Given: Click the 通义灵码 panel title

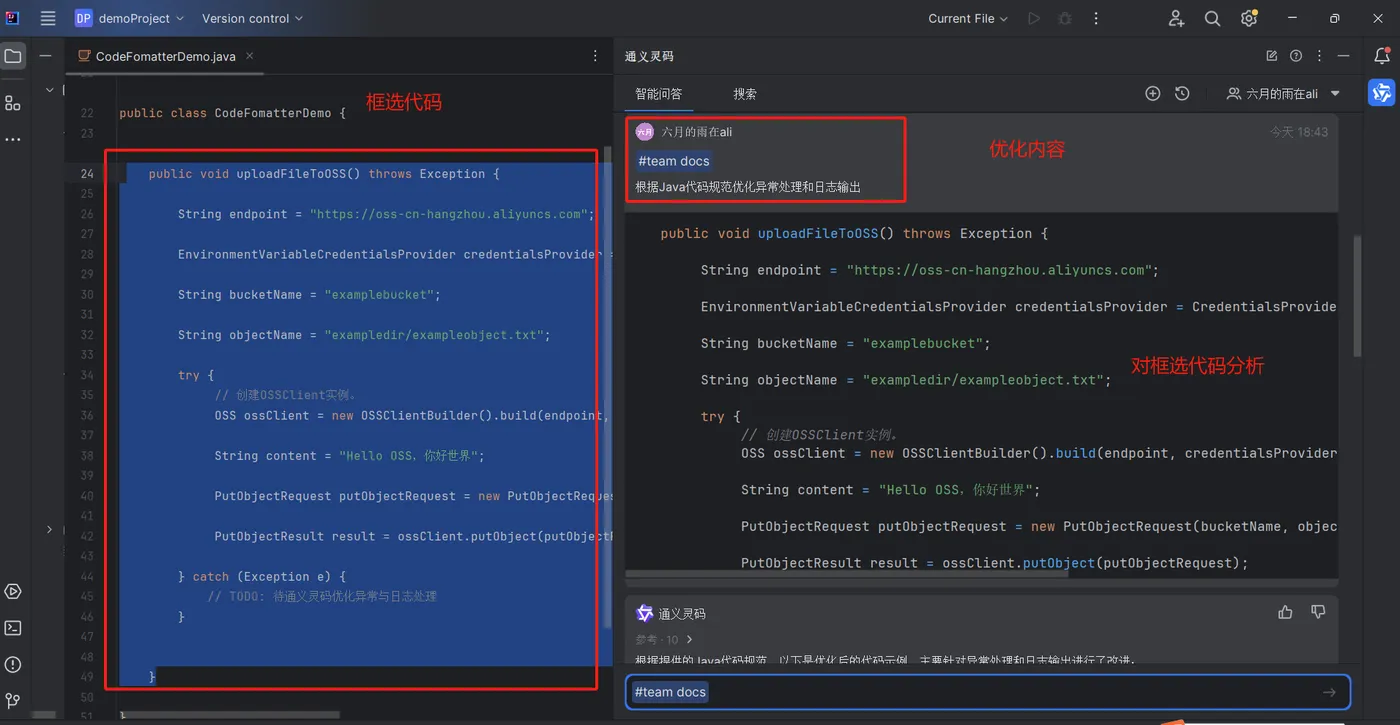Looking at the screenshot, I should [649, 57].
